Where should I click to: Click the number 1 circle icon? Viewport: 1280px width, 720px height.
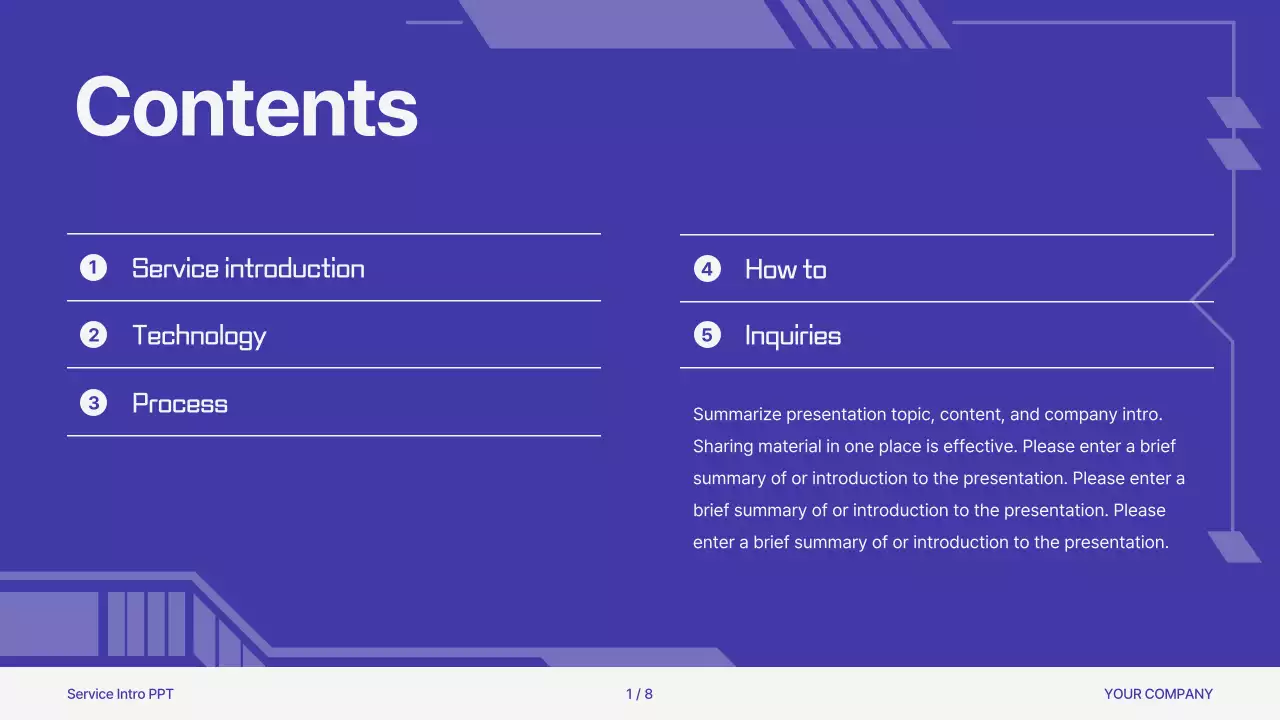pos(93,267)
